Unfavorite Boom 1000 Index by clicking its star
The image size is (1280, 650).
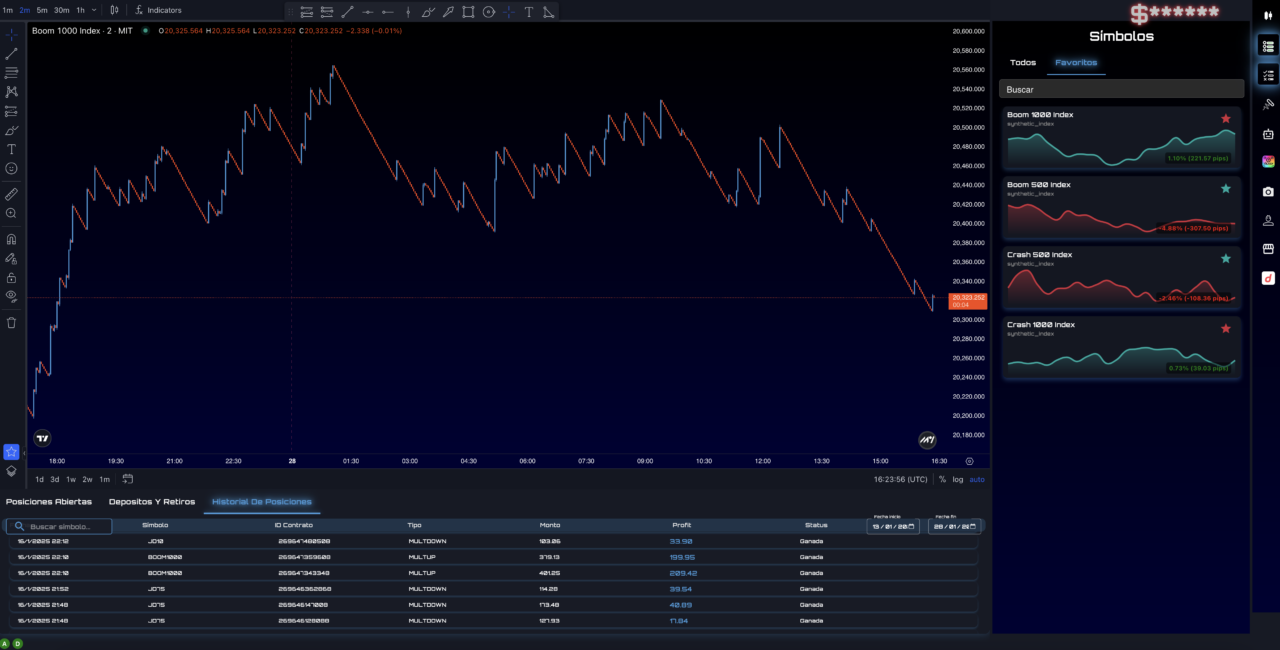pyautogui.click(x=1225, y=118)
